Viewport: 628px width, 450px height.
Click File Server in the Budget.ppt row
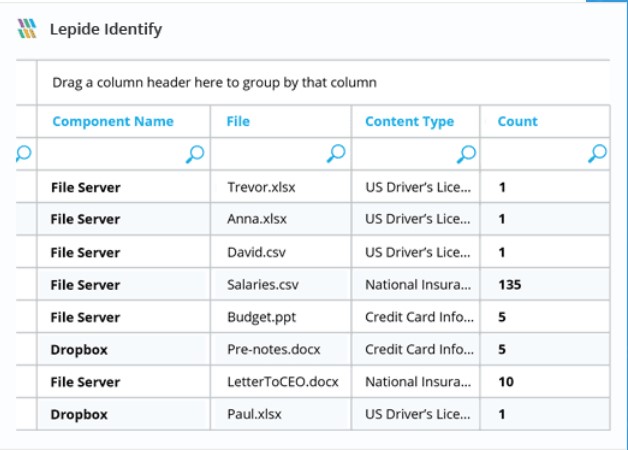click(85, 317)
